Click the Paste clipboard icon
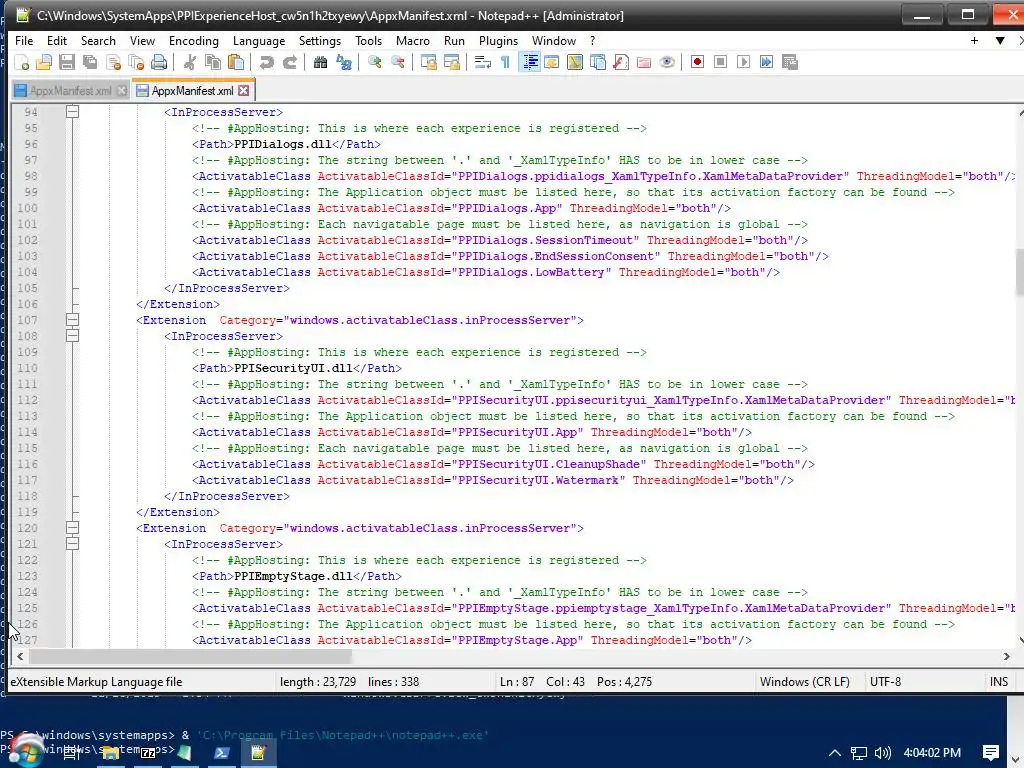This screenshot has width=1024, height=768. [x=236, y=62]
